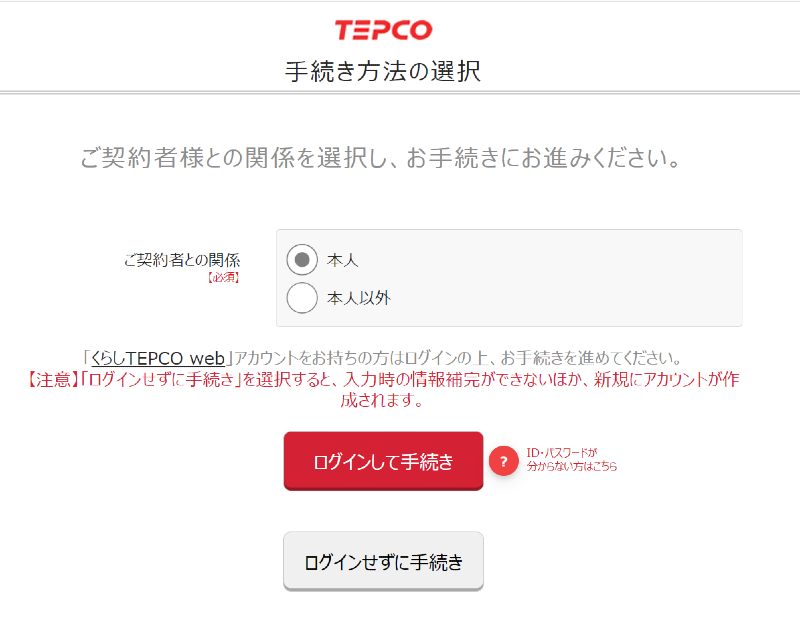Click the 本人 option label text

tap(342, 260)
